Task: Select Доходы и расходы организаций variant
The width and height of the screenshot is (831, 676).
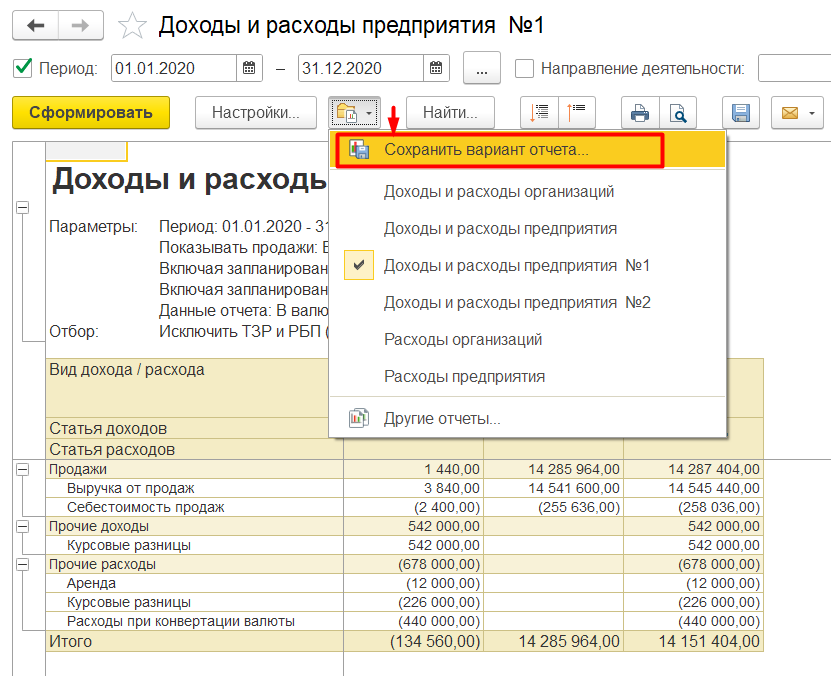Action: [x=527, y=191]
